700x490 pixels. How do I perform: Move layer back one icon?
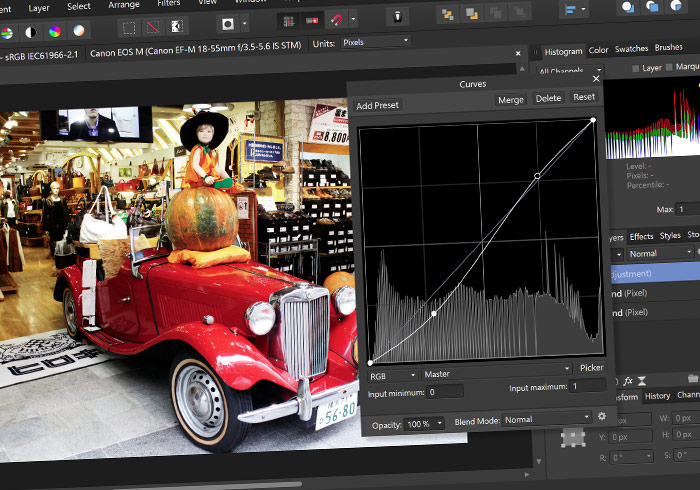(x=471, y=14)
